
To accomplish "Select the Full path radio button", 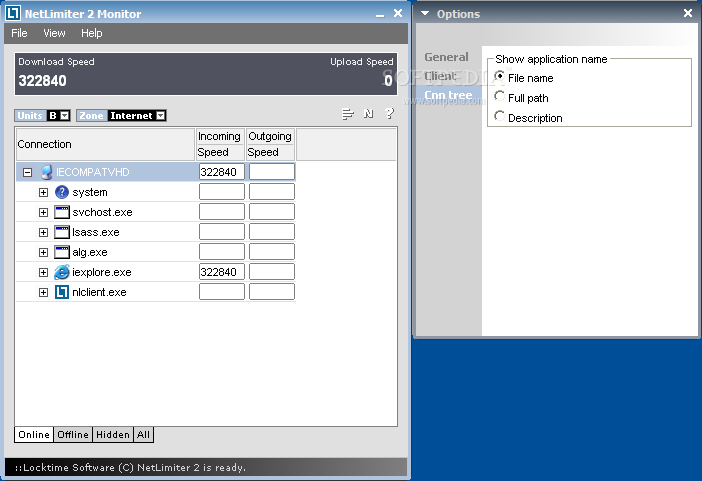I will click(499, 96).
